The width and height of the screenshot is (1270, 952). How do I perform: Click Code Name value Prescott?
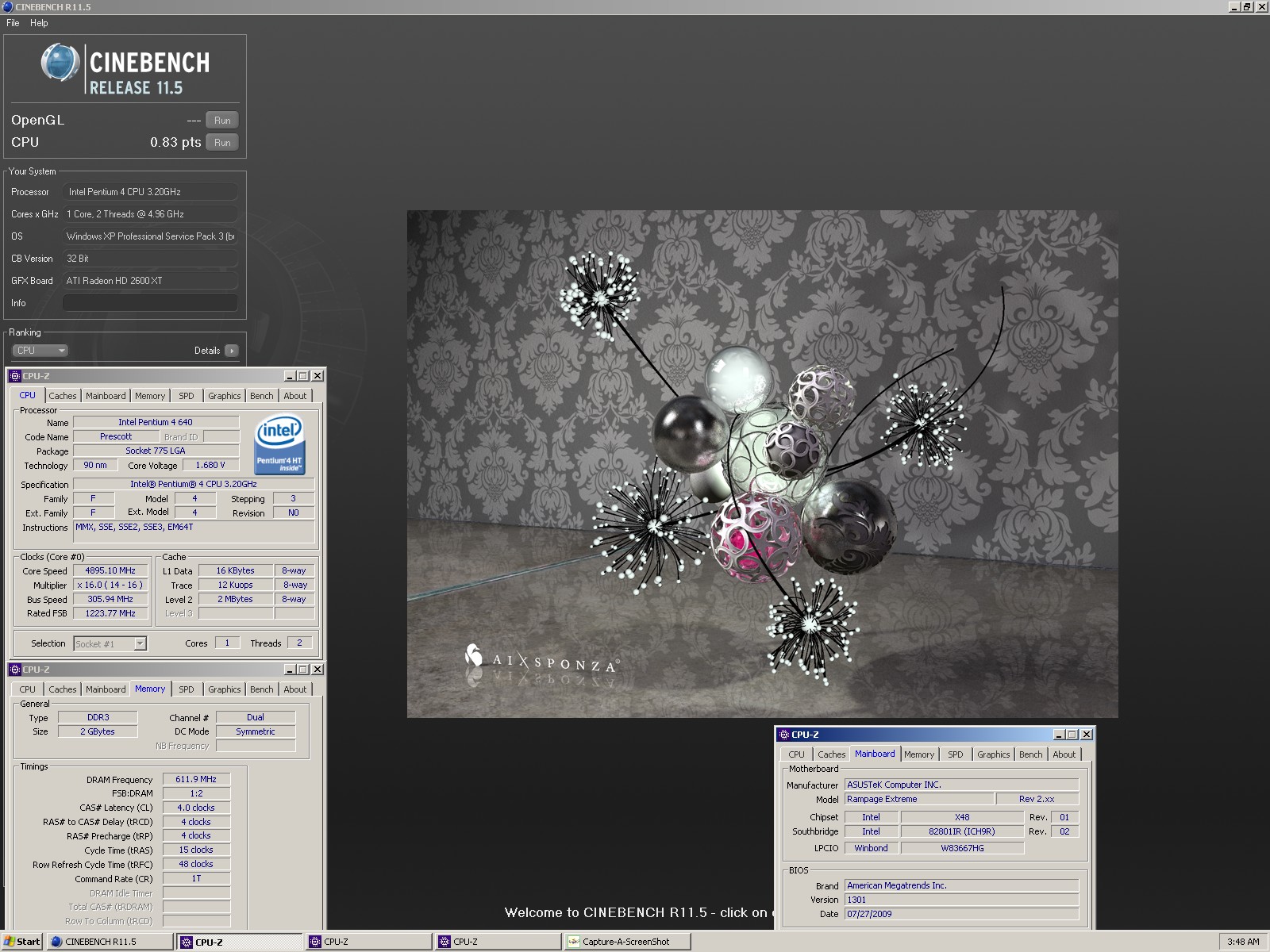(116, 436)
